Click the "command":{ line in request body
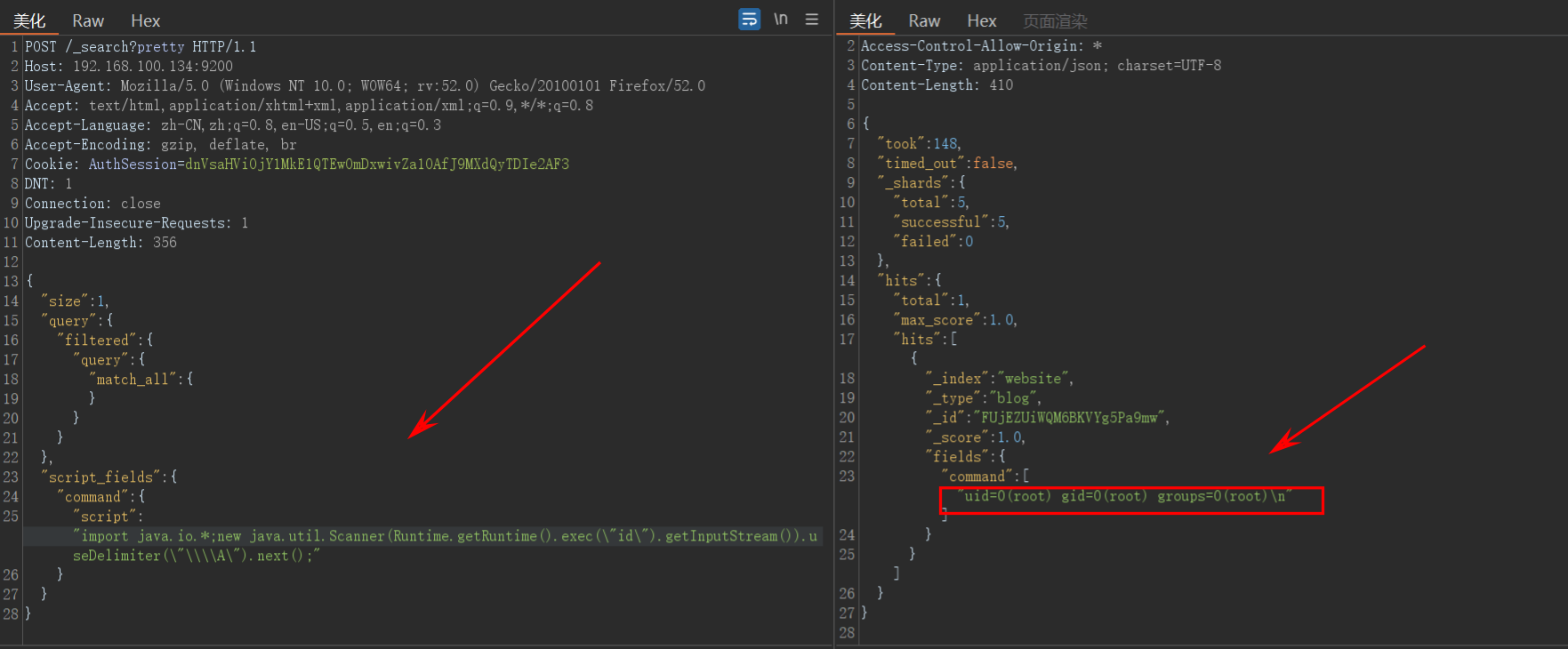 [x=101, y=496]
